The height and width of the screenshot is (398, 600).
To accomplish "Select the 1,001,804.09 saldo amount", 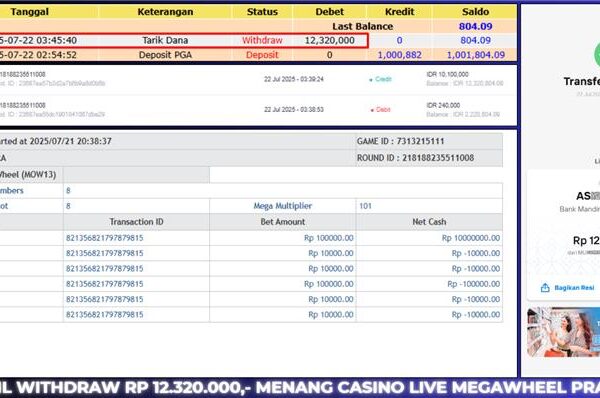I will click(476, 55).
